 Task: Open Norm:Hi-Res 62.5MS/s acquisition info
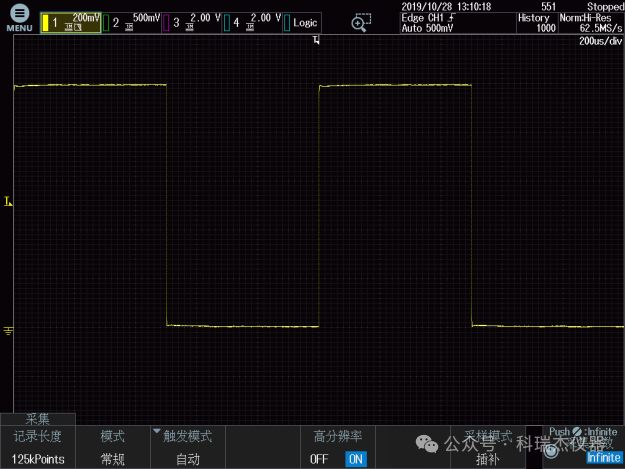click(591, 23)
